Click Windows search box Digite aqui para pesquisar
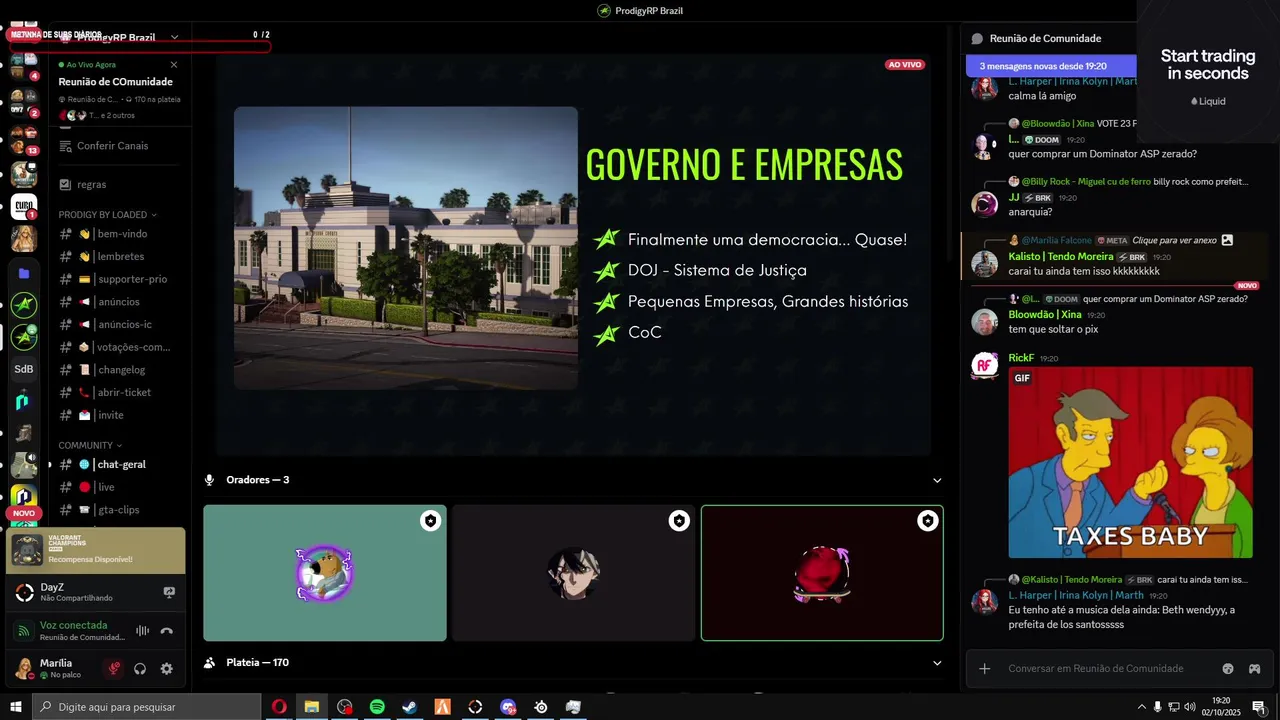This screenshot has height=720, width=1280. click(x=146, y=707)
